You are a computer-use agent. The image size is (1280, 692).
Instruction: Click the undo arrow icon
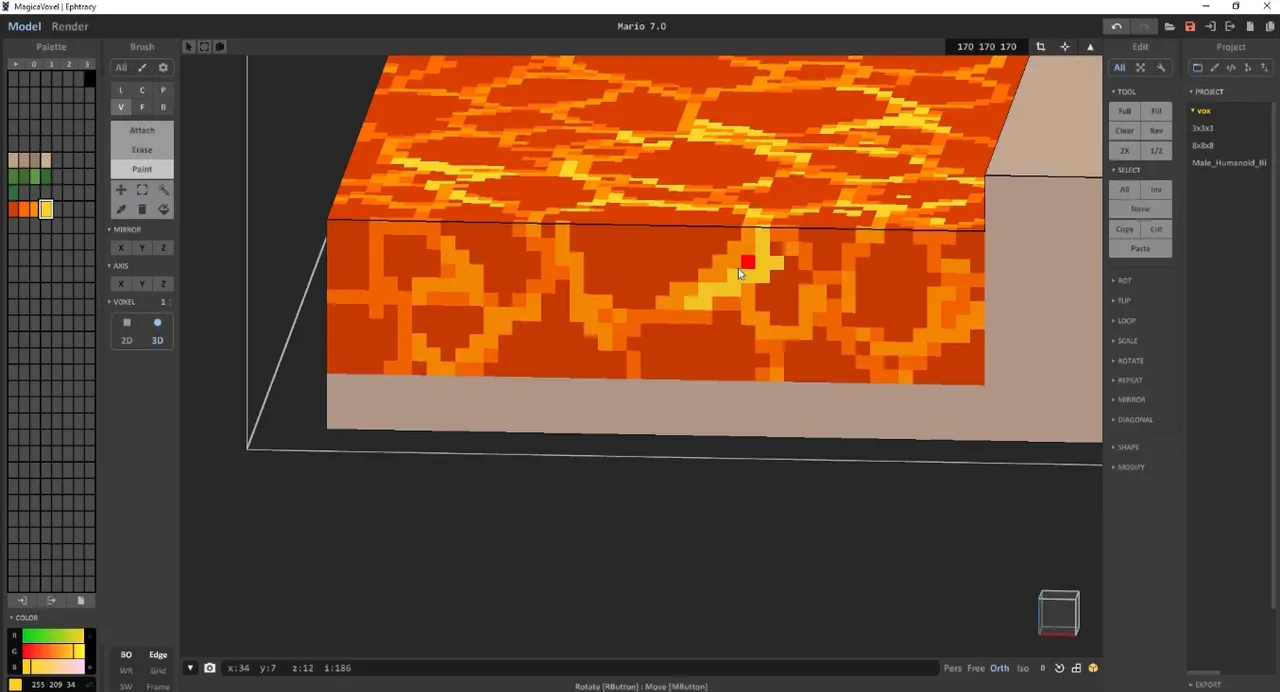(x=1116, y=26)
